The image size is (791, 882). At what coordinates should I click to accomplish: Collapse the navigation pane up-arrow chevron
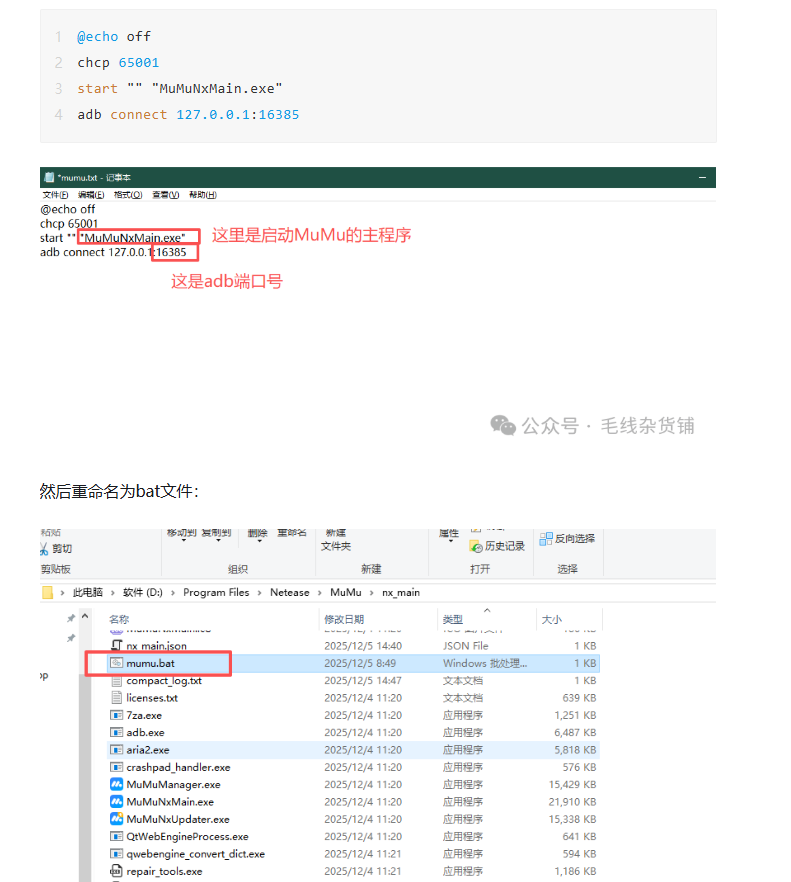[x=85, y=616]
